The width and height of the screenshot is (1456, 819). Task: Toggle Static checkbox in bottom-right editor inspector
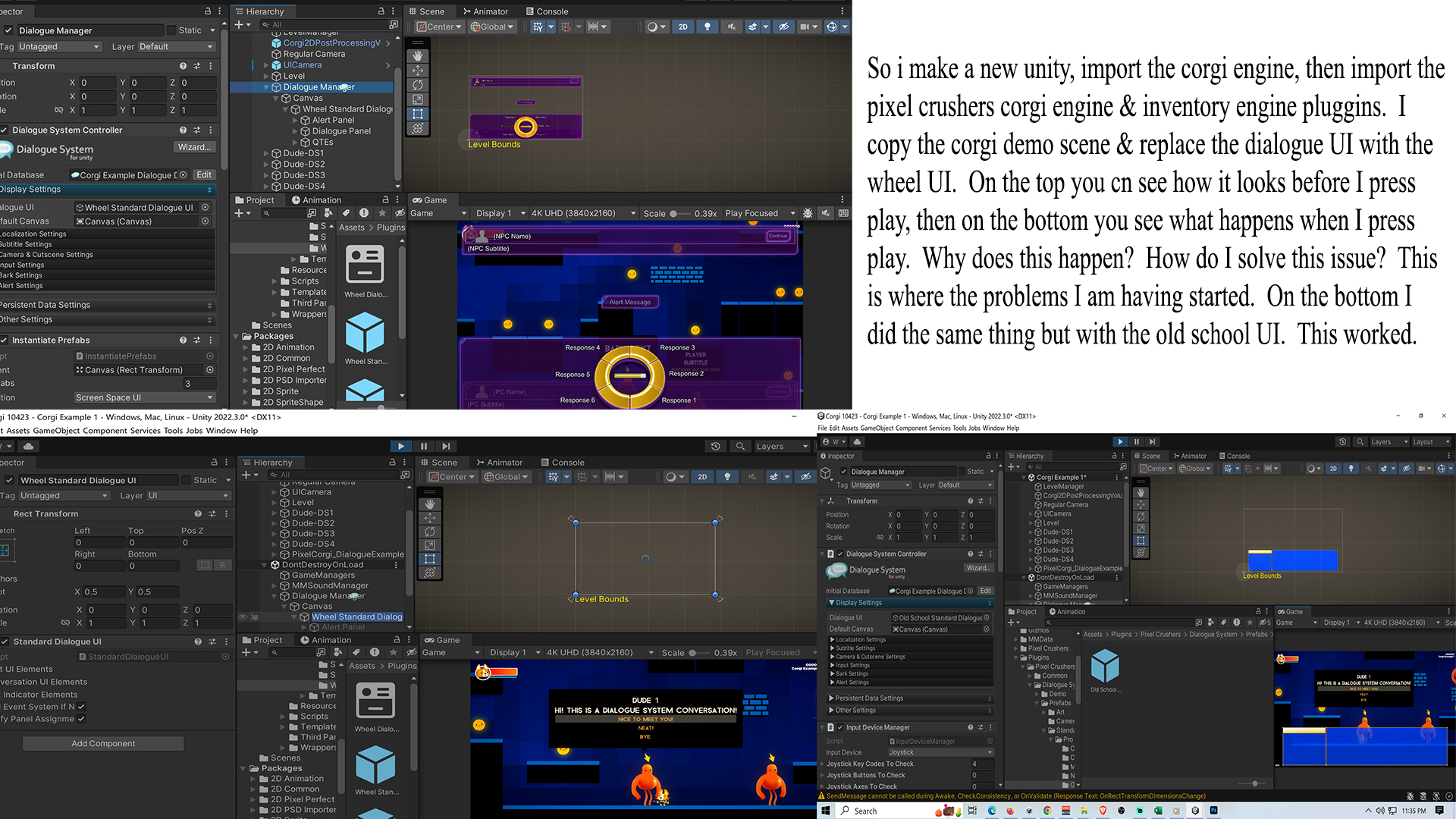pos(962,472)
